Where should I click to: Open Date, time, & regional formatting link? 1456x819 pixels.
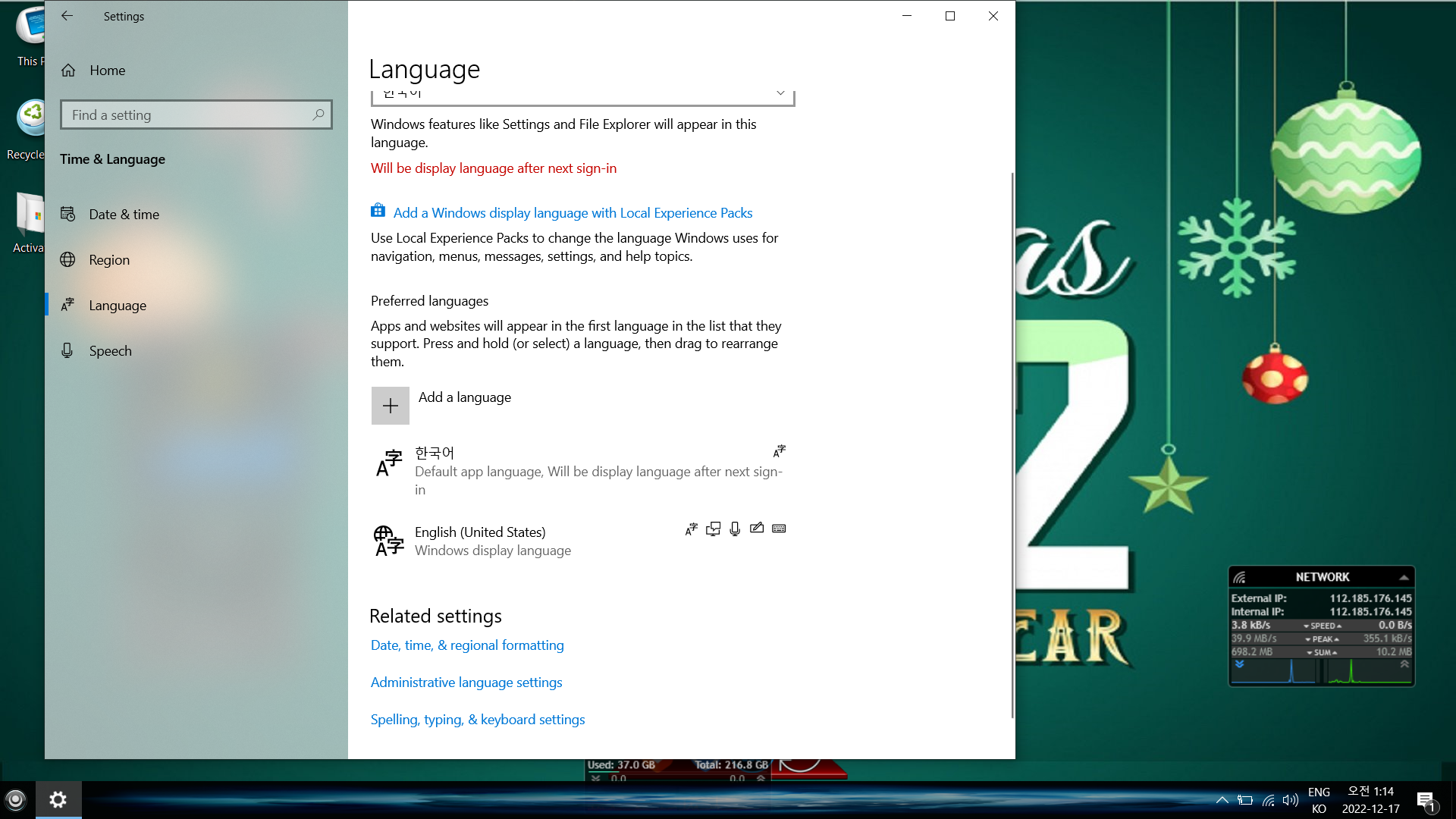467,645
